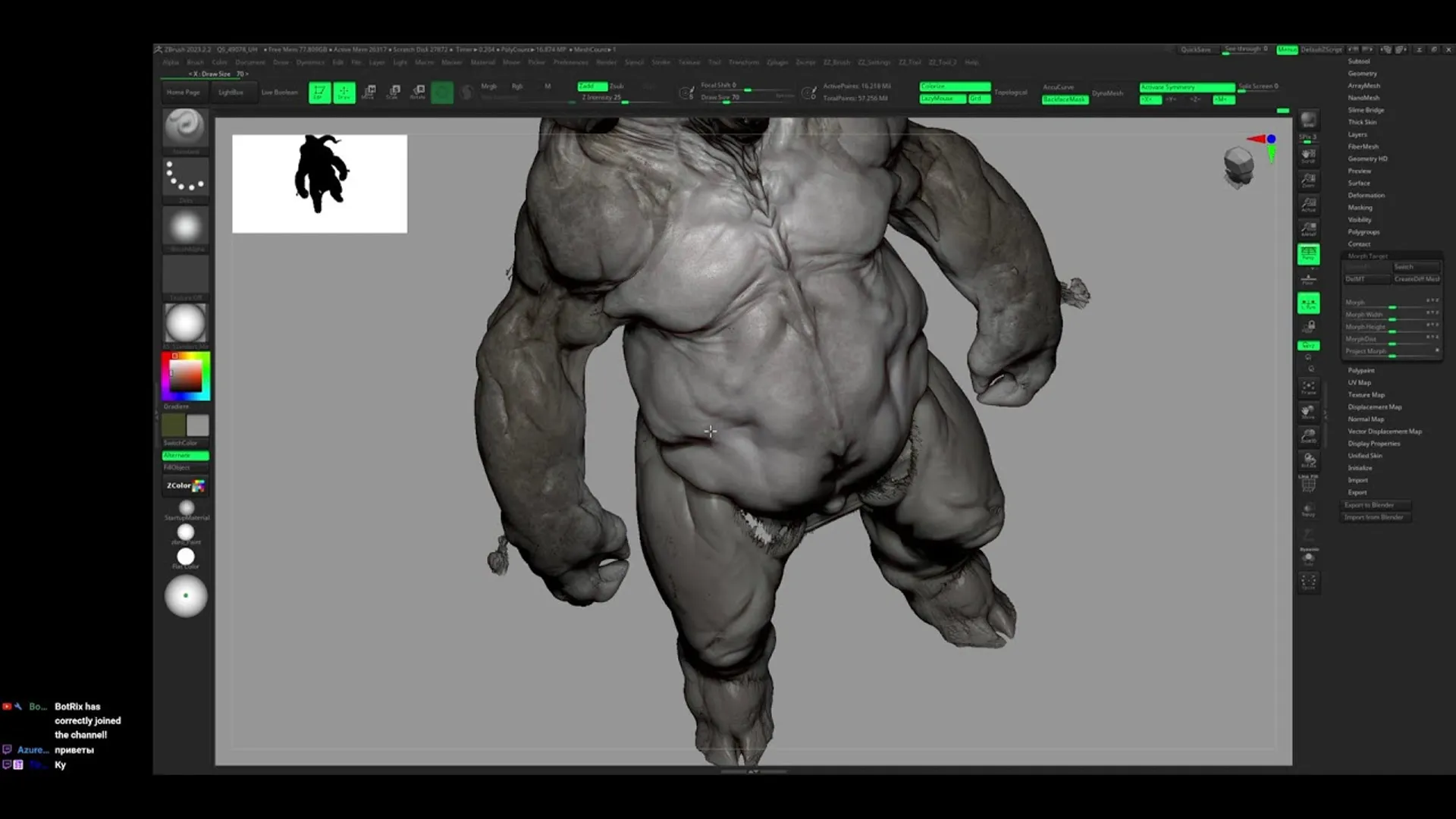Click the PolyF wireframe icon
1456x819 pixels.
point(1308,485)
